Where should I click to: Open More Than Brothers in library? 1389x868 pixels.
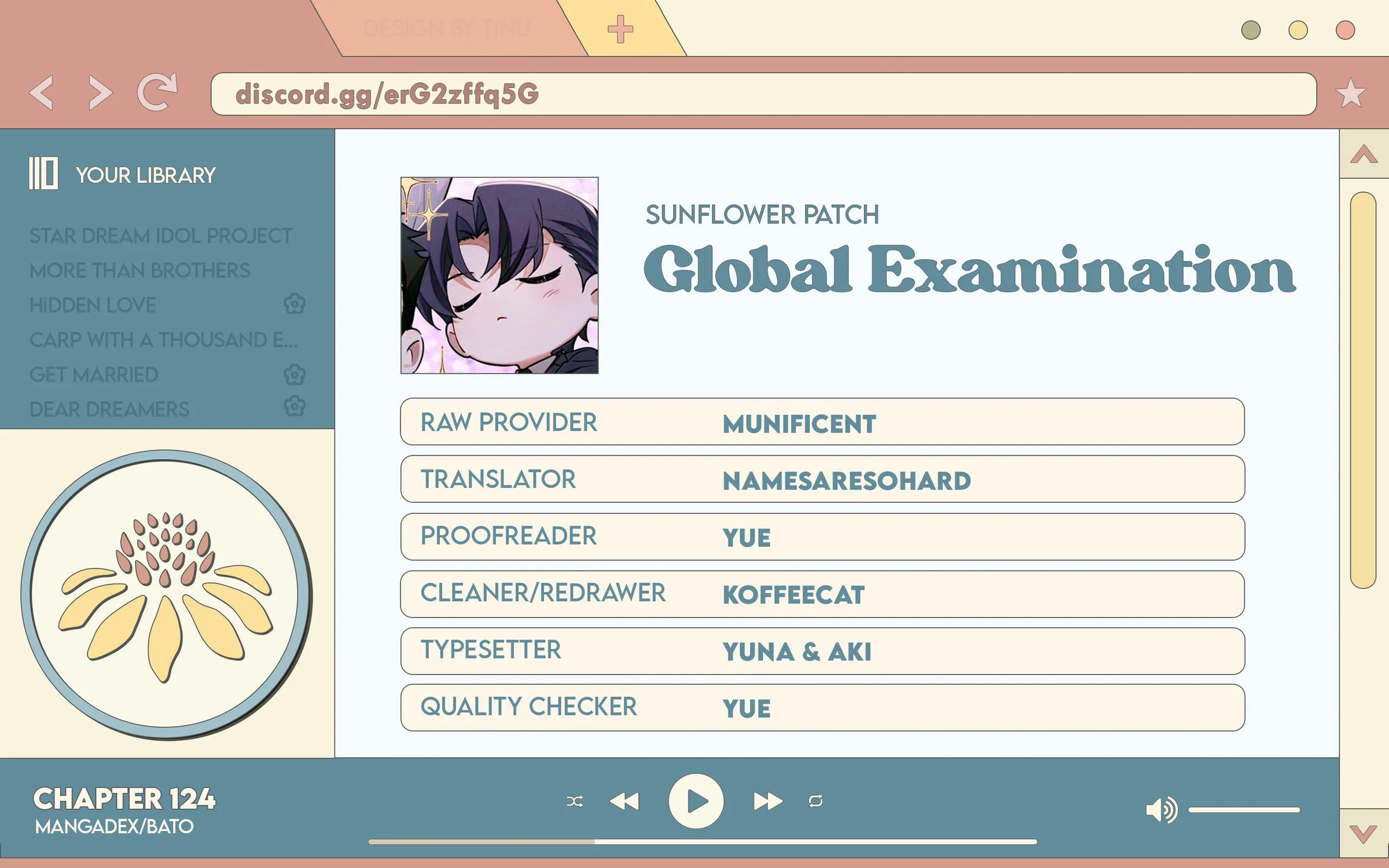(x=139, y=271)
